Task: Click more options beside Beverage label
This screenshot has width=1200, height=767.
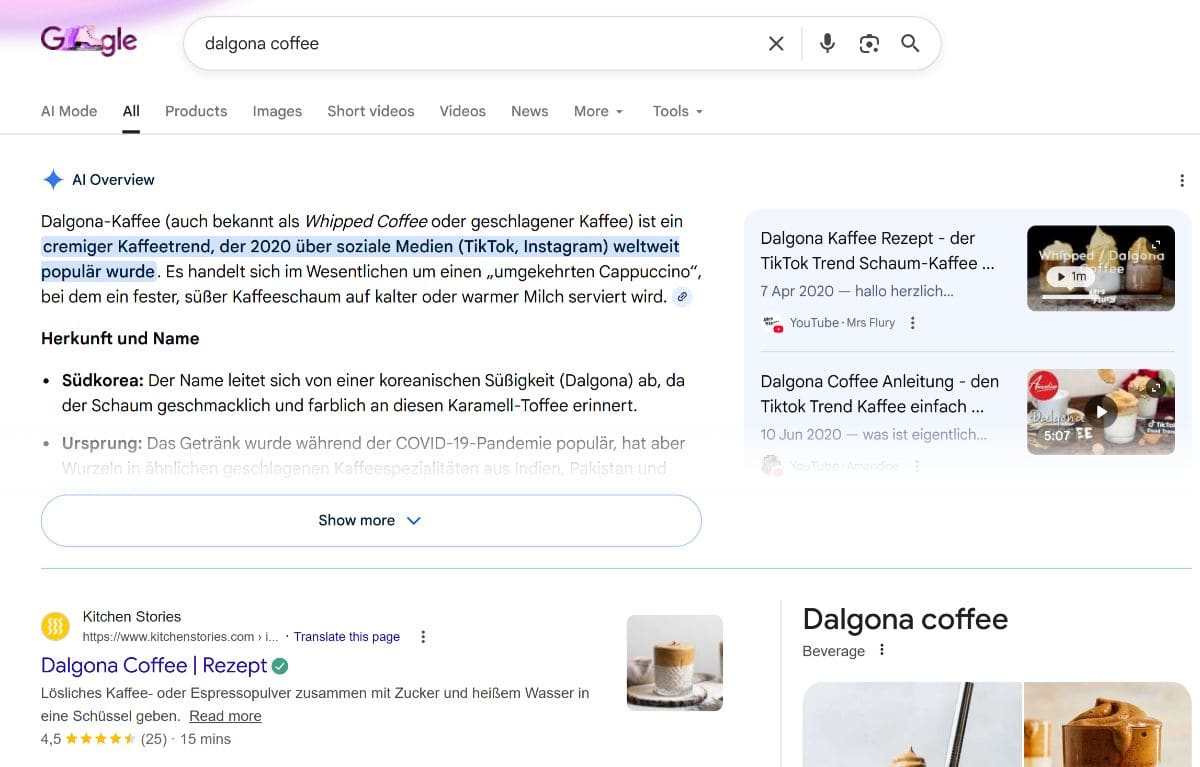Action: click(x=881, y=650)
